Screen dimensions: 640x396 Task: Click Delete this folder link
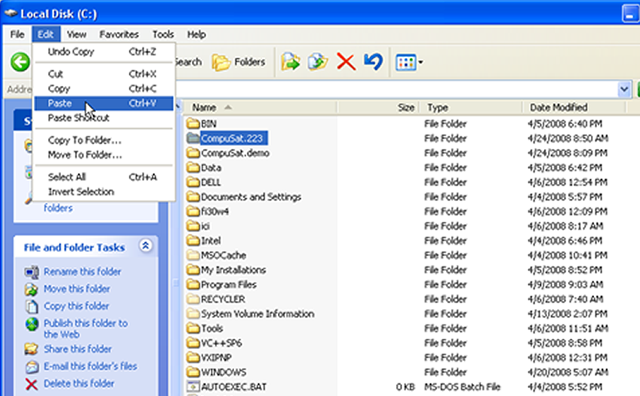[79, 383]
